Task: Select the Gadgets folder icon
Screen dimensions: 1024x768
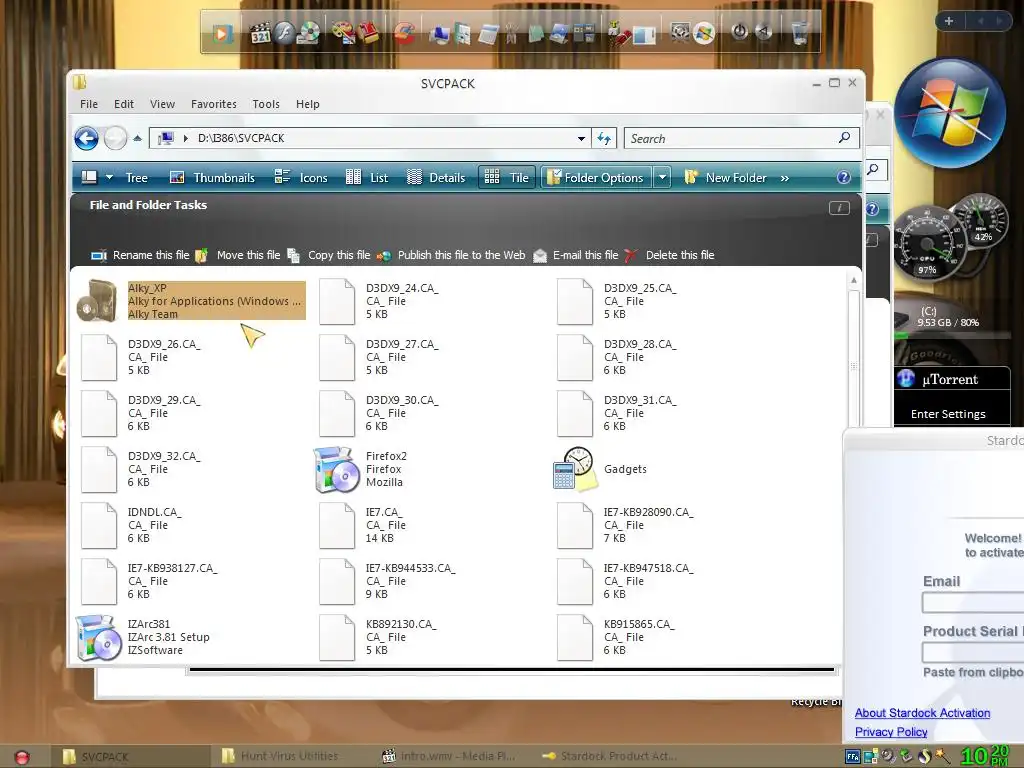Action: tap(575, 469)
